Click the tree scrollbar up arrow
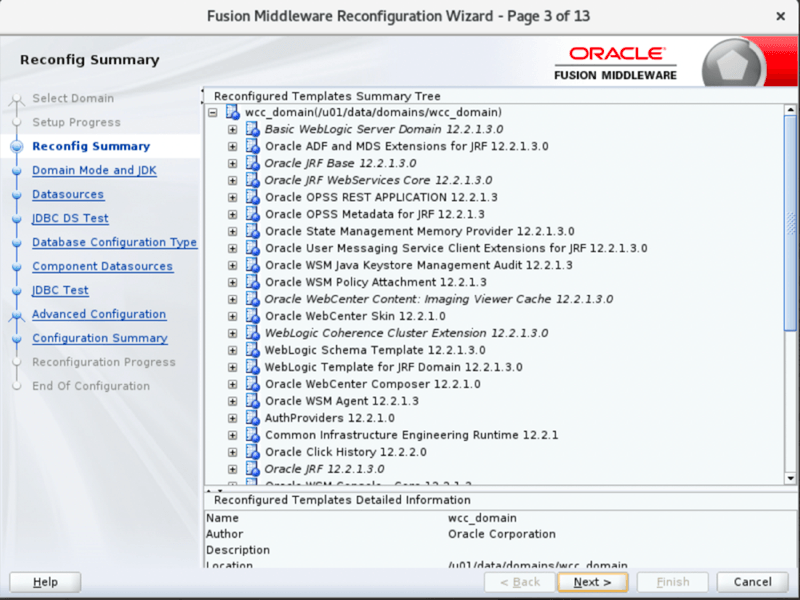800x600 pixels. click(790, 110)
